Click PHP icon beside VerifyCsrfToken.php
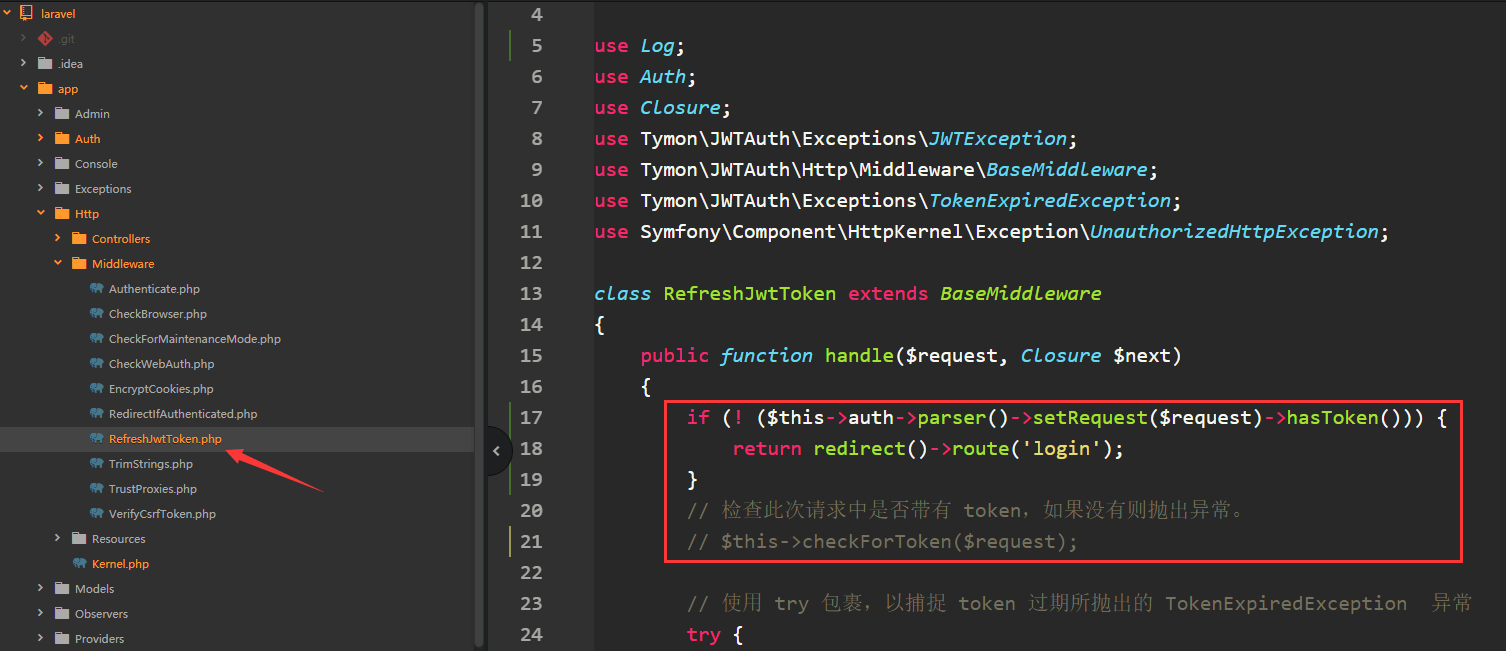This screenshot has width=1506, height=651. [96, 513]
